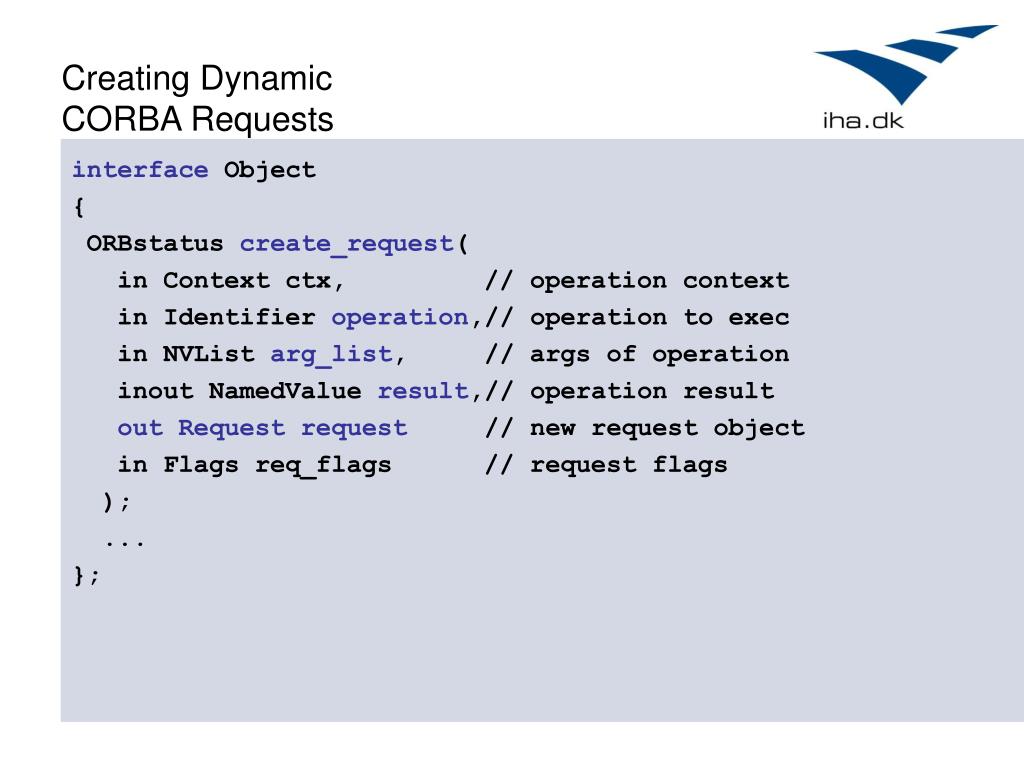Click the opening '{' brace
1024x768 pixels.
[79, 207]
